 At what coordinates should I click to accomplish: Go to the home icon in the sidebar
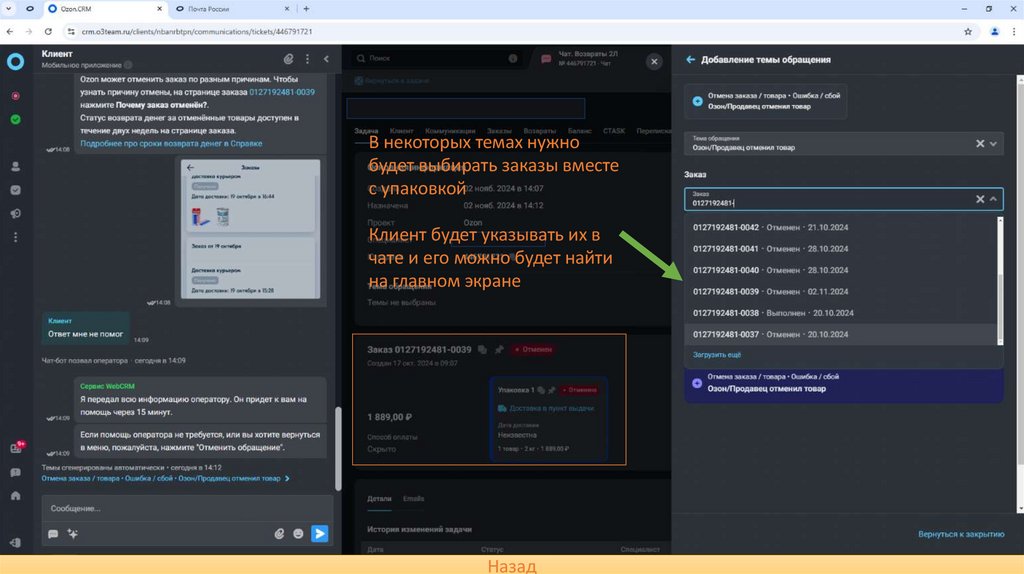(16, 496)
